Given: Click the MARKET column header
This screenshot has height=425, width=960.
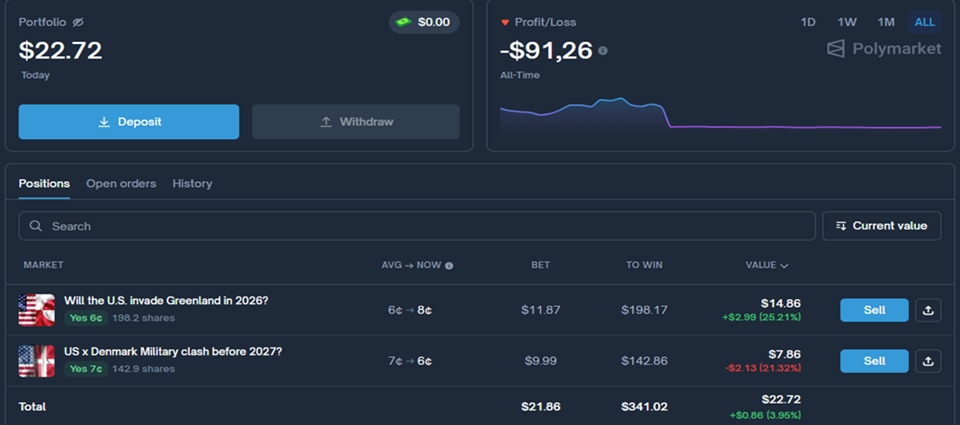Looking at the screenshot, I should (43, 265).
